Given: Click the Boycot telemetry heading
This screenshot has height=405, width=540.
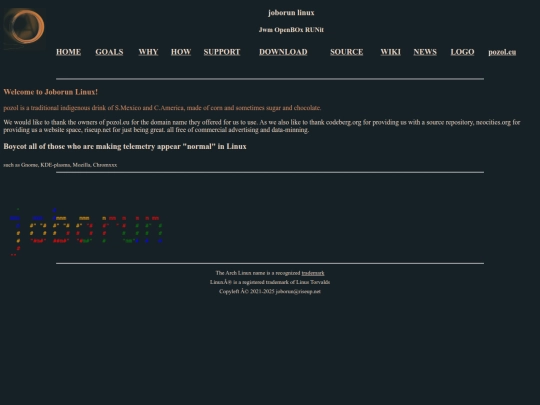Looking at the screenshot, I should [x=125, y=146].
